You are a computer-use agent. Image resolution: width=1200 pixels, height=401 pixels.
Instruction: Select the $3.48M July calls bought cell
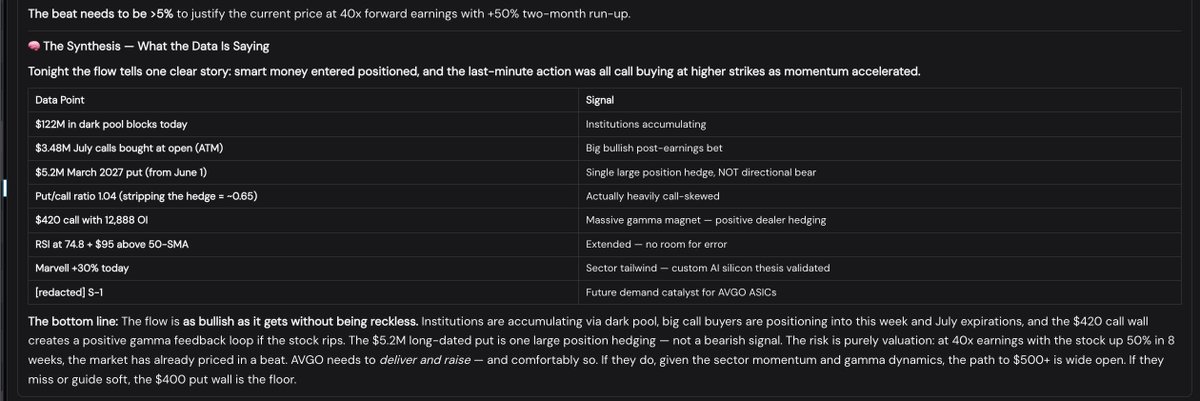coord(304,148)
